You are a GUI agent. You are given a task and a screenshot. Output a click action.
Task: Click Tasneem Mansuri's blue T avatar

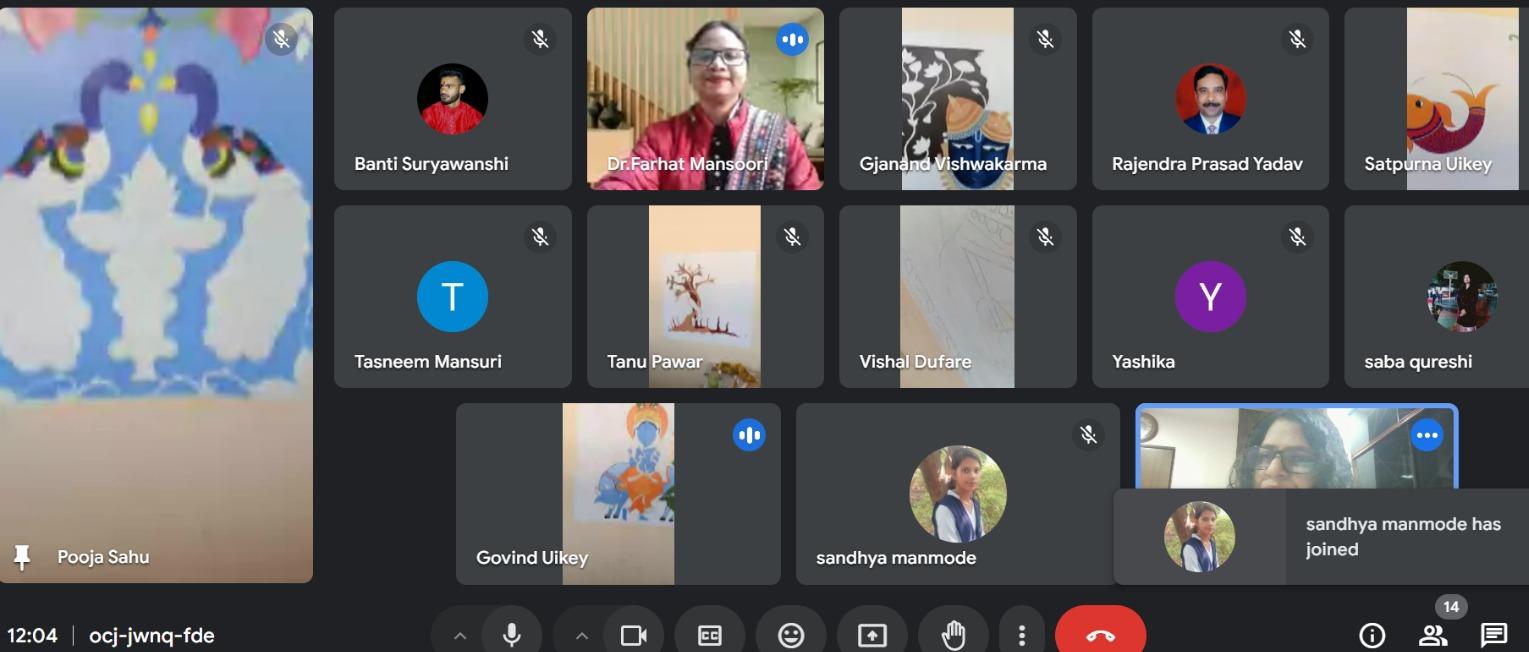pyautogui.click(x=452, y=297)
